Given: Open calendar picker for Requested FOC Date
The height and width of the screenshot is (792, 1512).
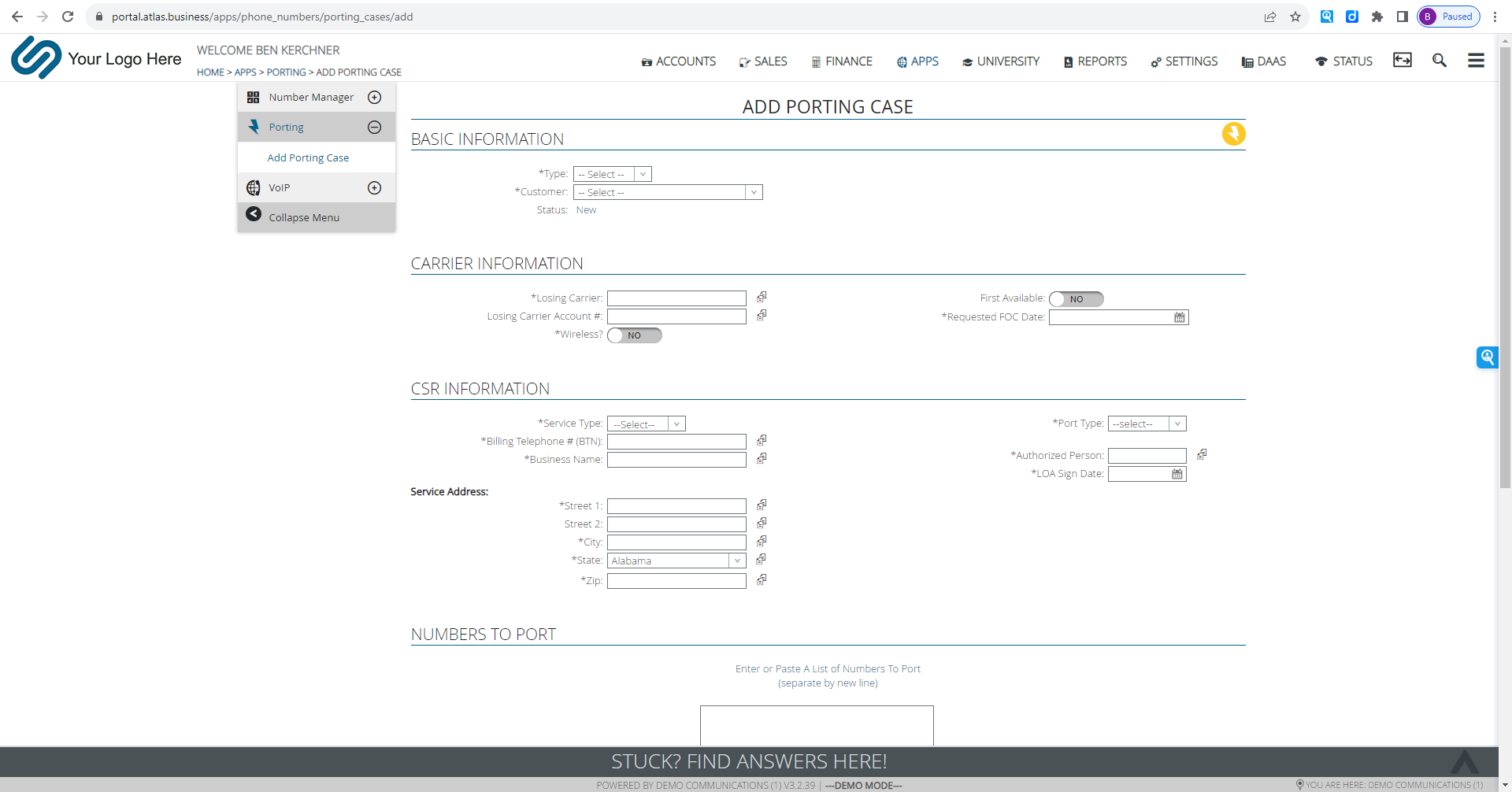Looking at the screenshot, I should pos(1179,317).
